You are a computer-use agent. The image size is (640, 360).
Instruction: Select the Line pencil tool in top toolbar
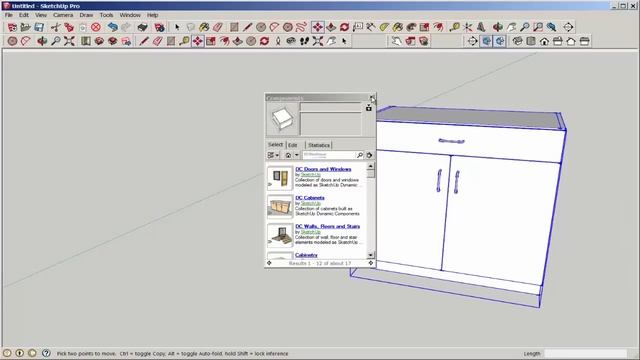click(247, 27)
